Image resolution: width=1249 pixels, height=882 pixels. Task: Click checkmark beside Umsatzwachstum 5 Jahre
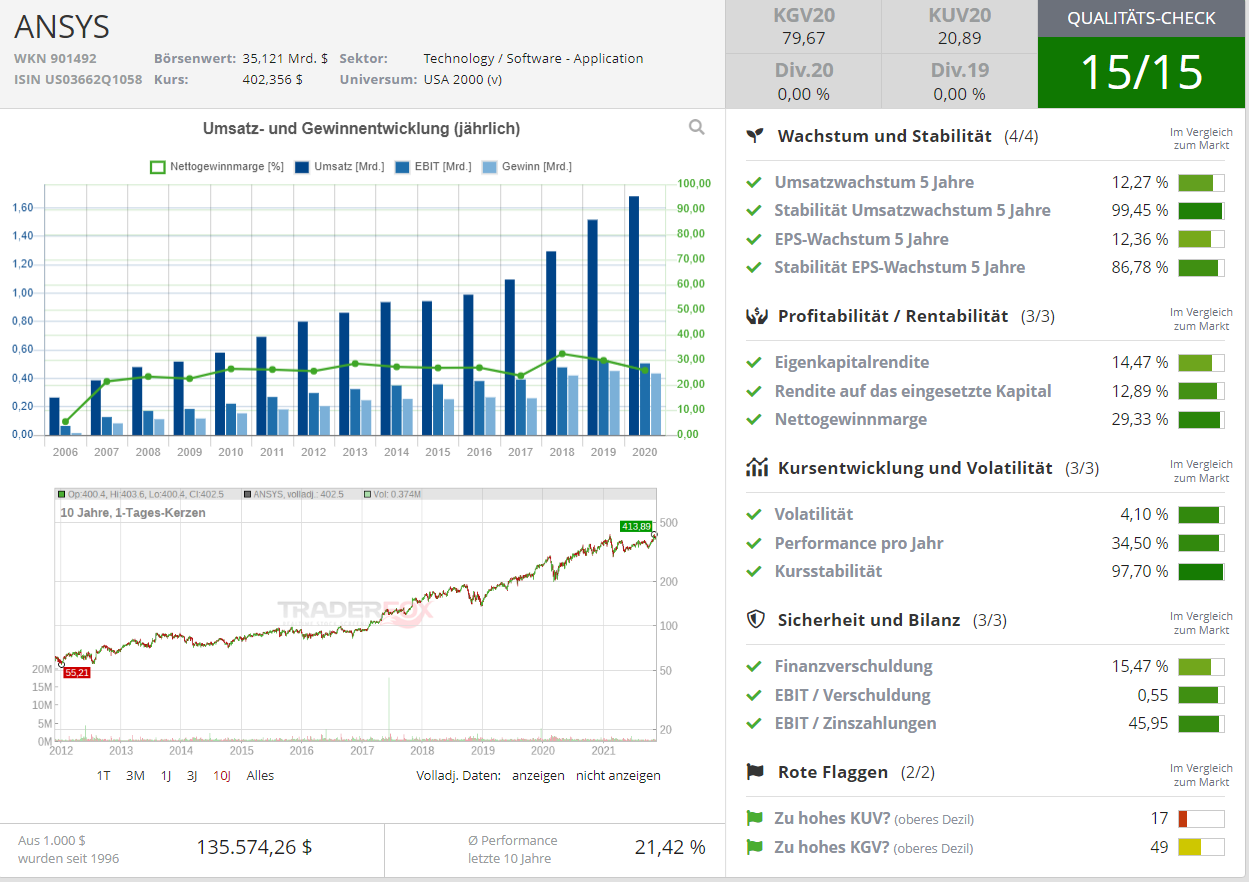pyautogui.click(x=754, y=182)
